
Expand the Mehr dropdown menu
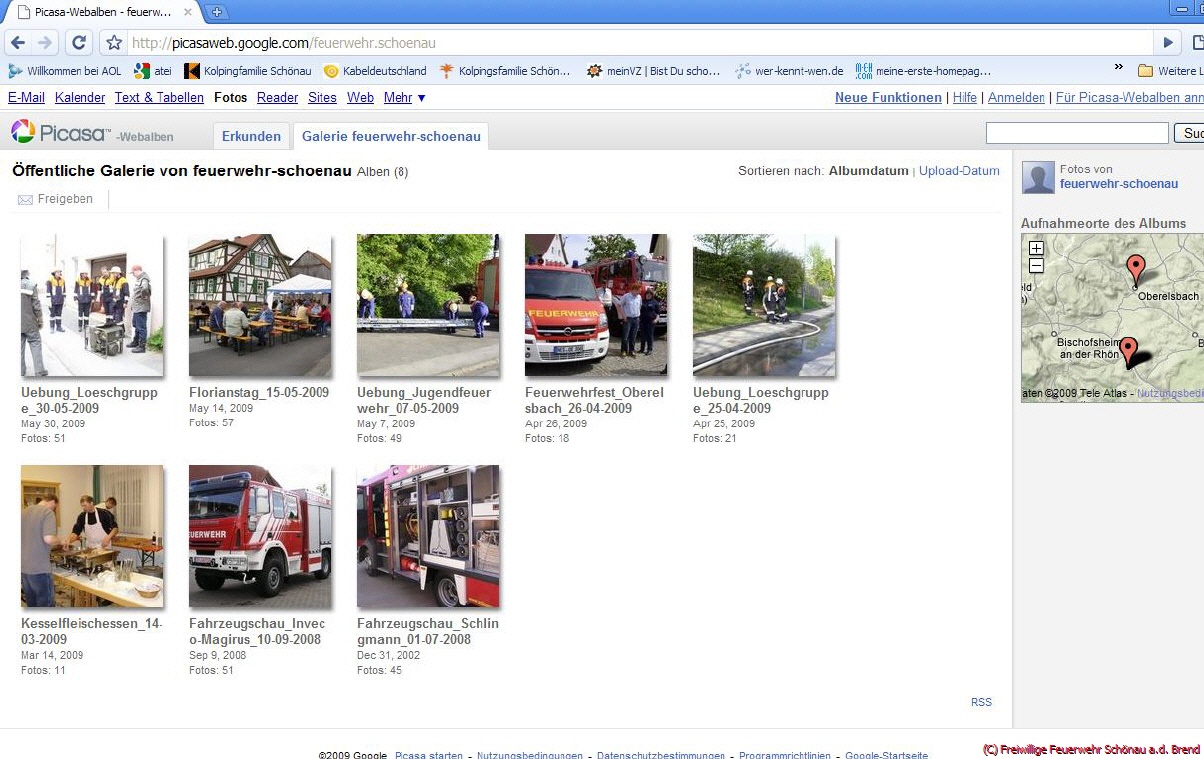click(404, 98)
